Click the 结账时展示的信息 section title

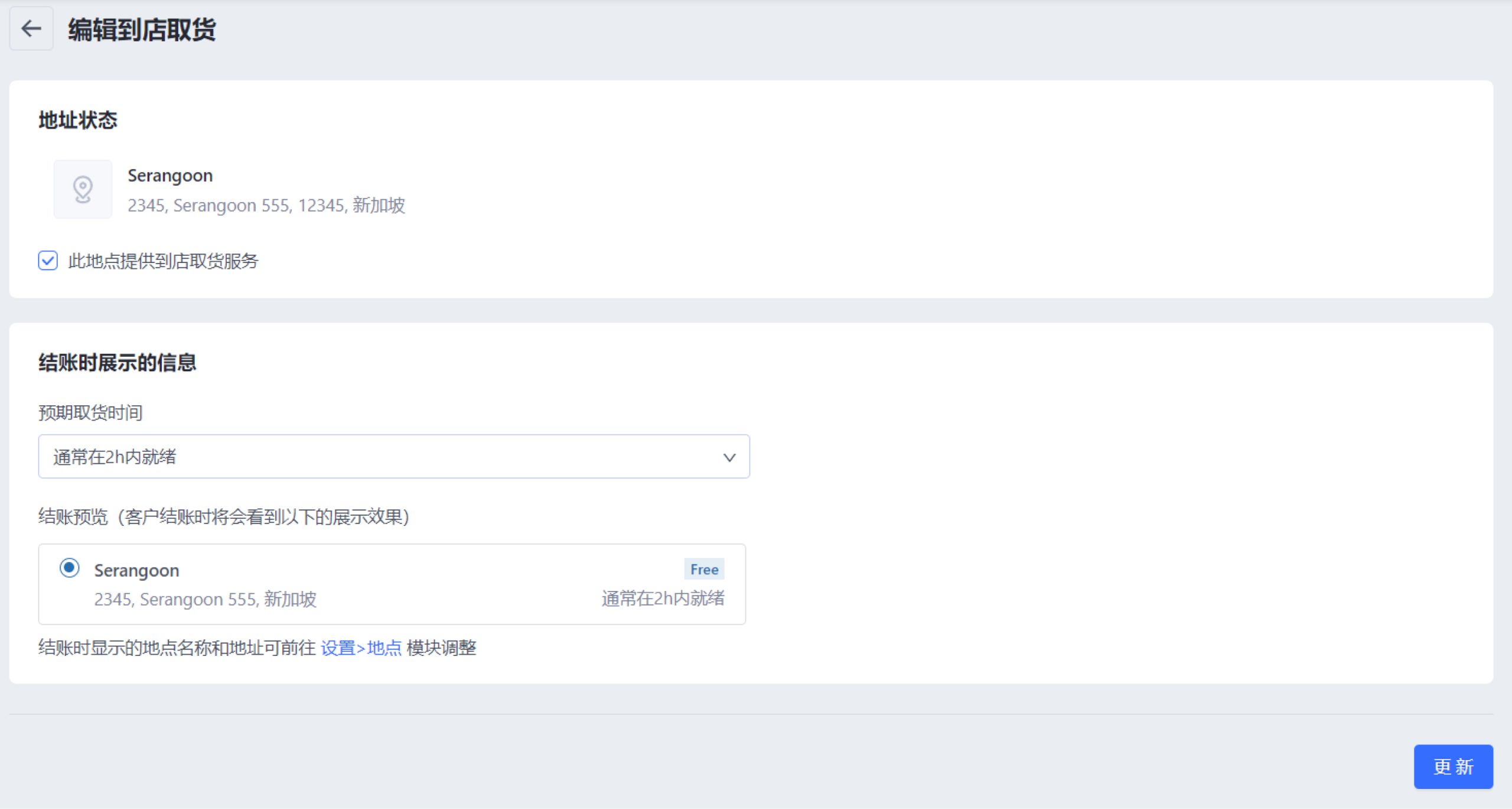coord(118,363)
